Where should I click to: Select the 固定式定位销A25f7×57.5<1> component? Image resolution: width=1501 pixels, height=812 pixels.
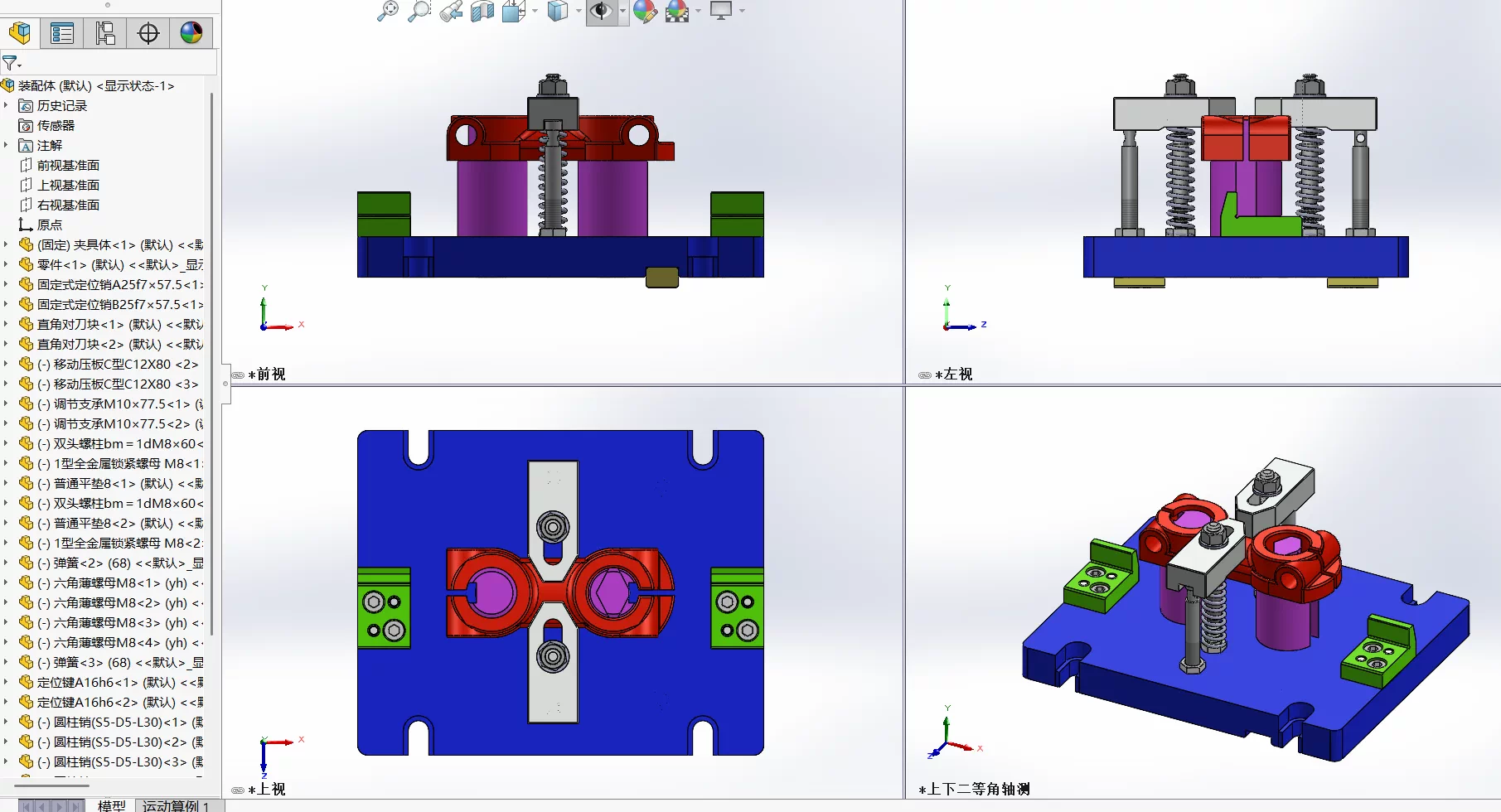click(x=111, y=284)
